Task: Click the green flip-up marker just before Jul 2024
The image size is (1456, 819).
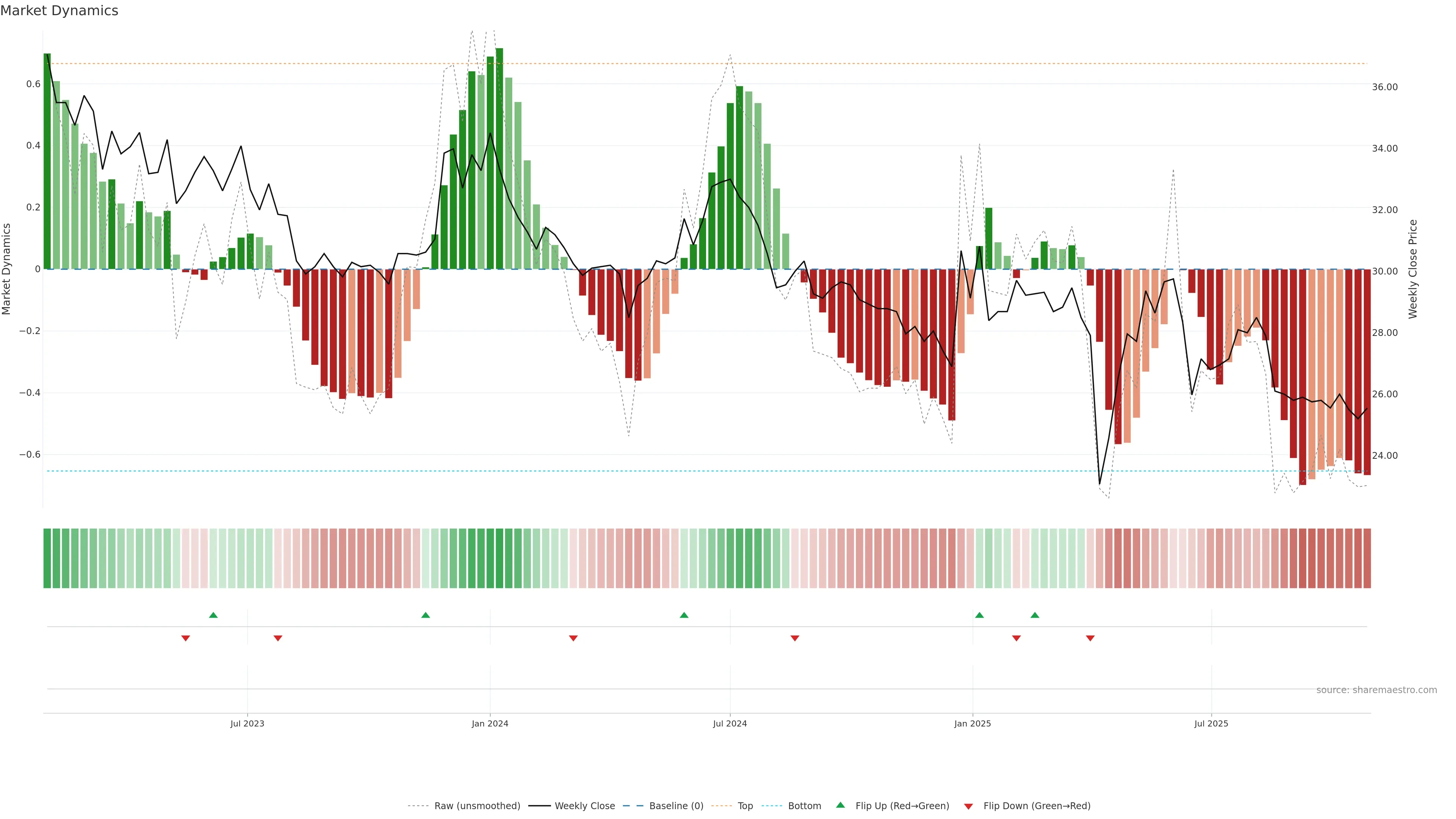Action: click(684, 615)
